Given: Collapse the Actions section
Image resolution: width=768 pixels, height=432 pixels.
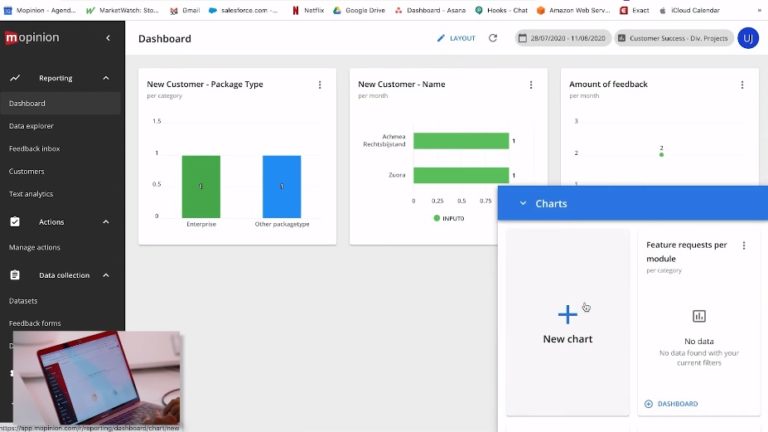Looking at the screenshot, I should point(106,222).
